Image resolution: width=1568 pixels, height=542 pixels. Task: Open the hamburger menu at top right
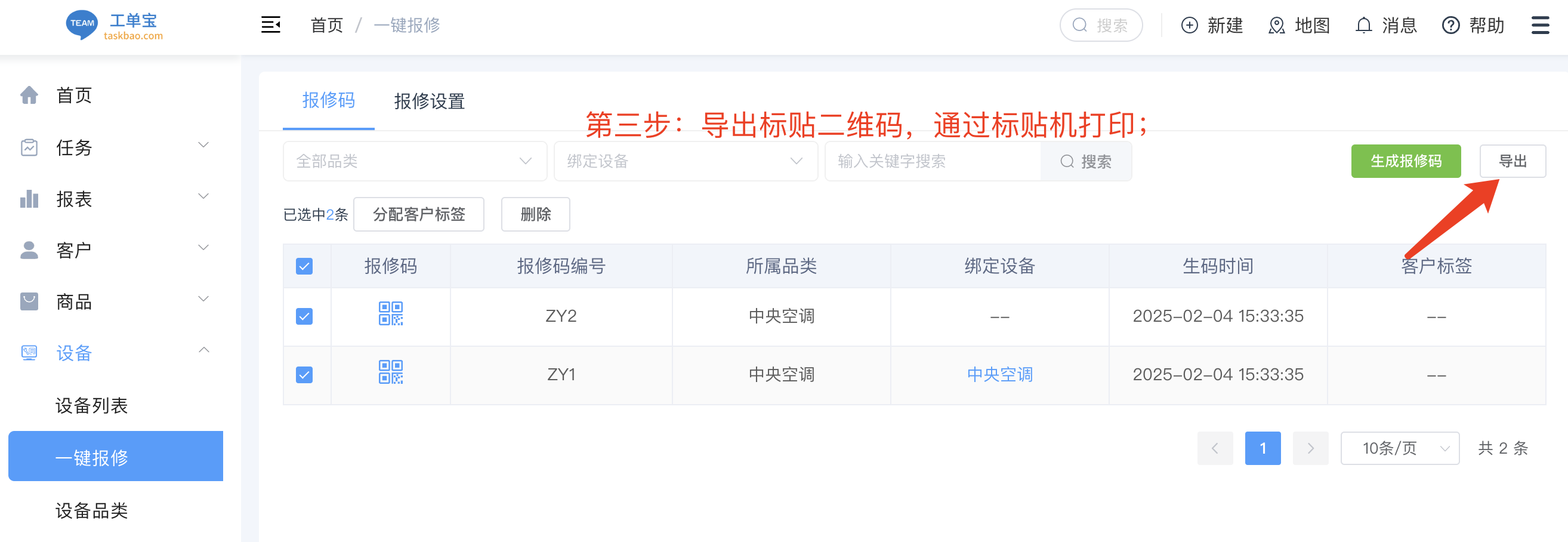click(1540, 25)
